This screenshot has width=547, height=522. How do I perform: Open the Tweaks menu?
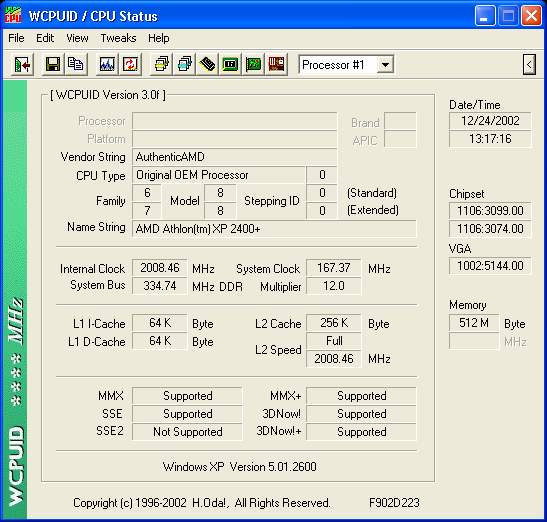coord(118,38)
